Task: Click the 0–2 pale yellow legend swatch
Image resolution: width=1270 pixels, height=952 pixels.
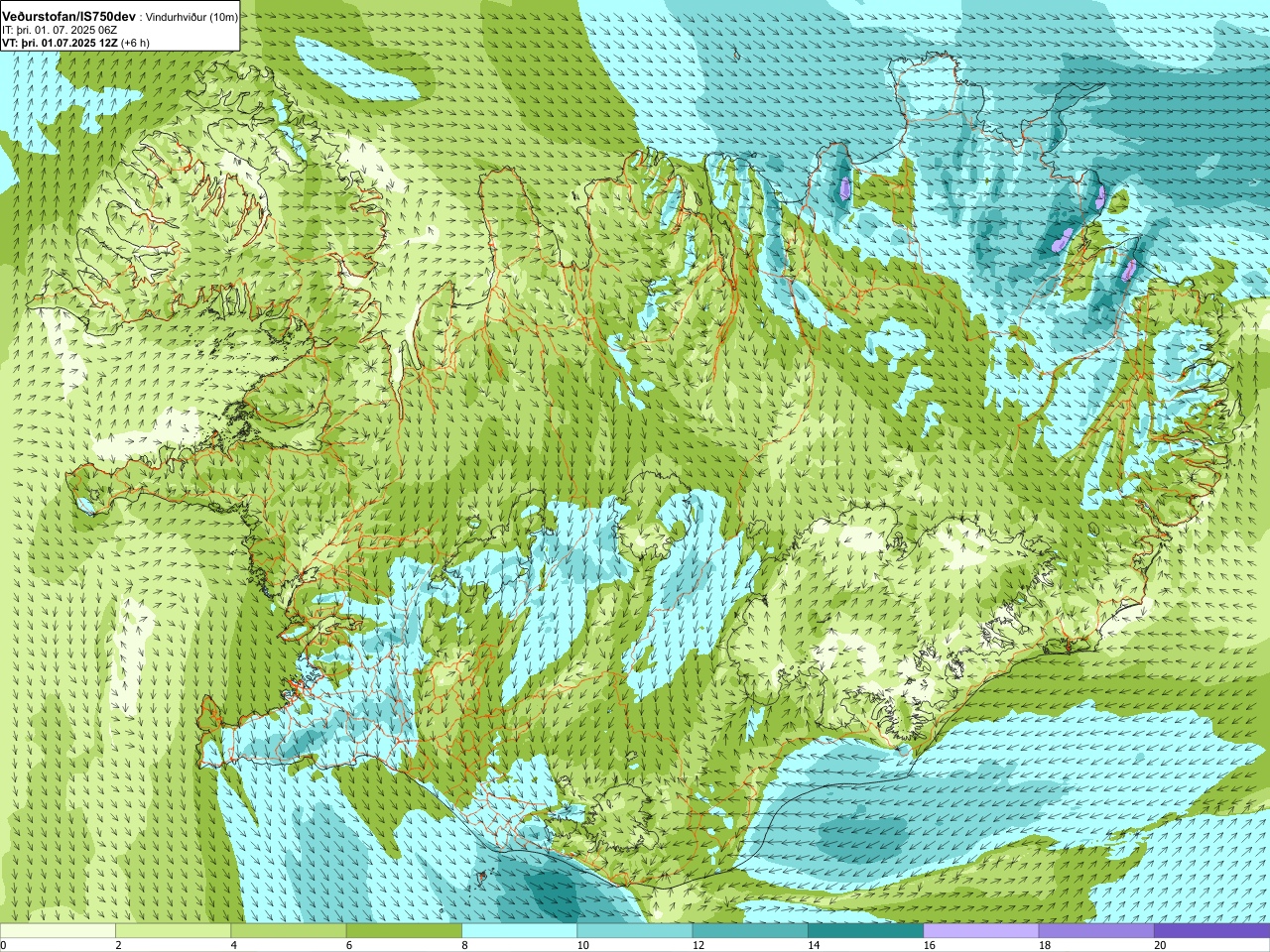Action: [x=58, y=931]
